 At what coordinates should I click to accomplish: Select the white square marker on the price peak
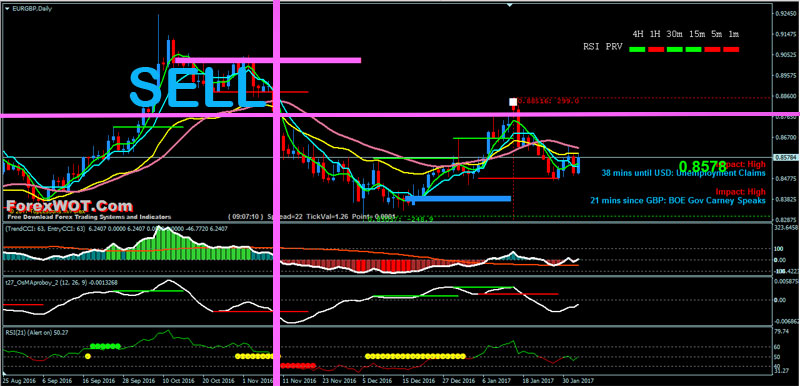click(x=513, y=102)
